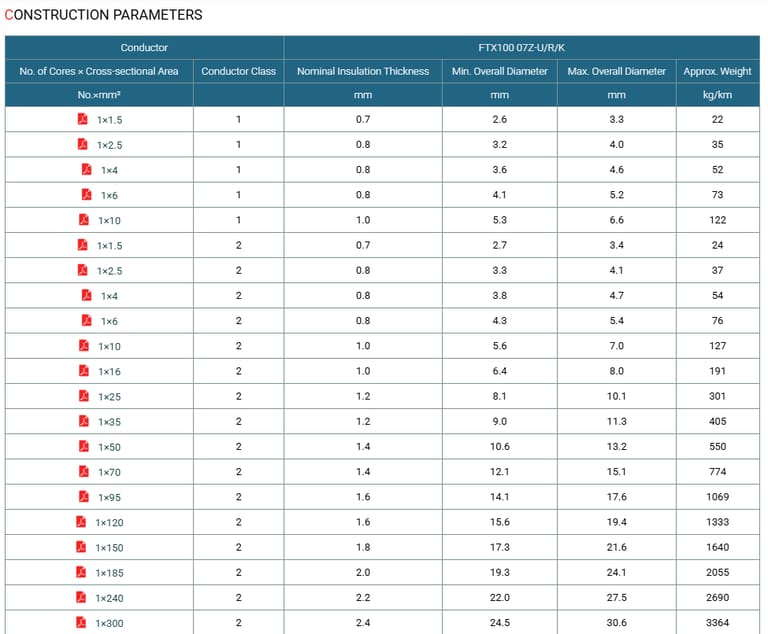Click the Conductor Class column header

238,71
